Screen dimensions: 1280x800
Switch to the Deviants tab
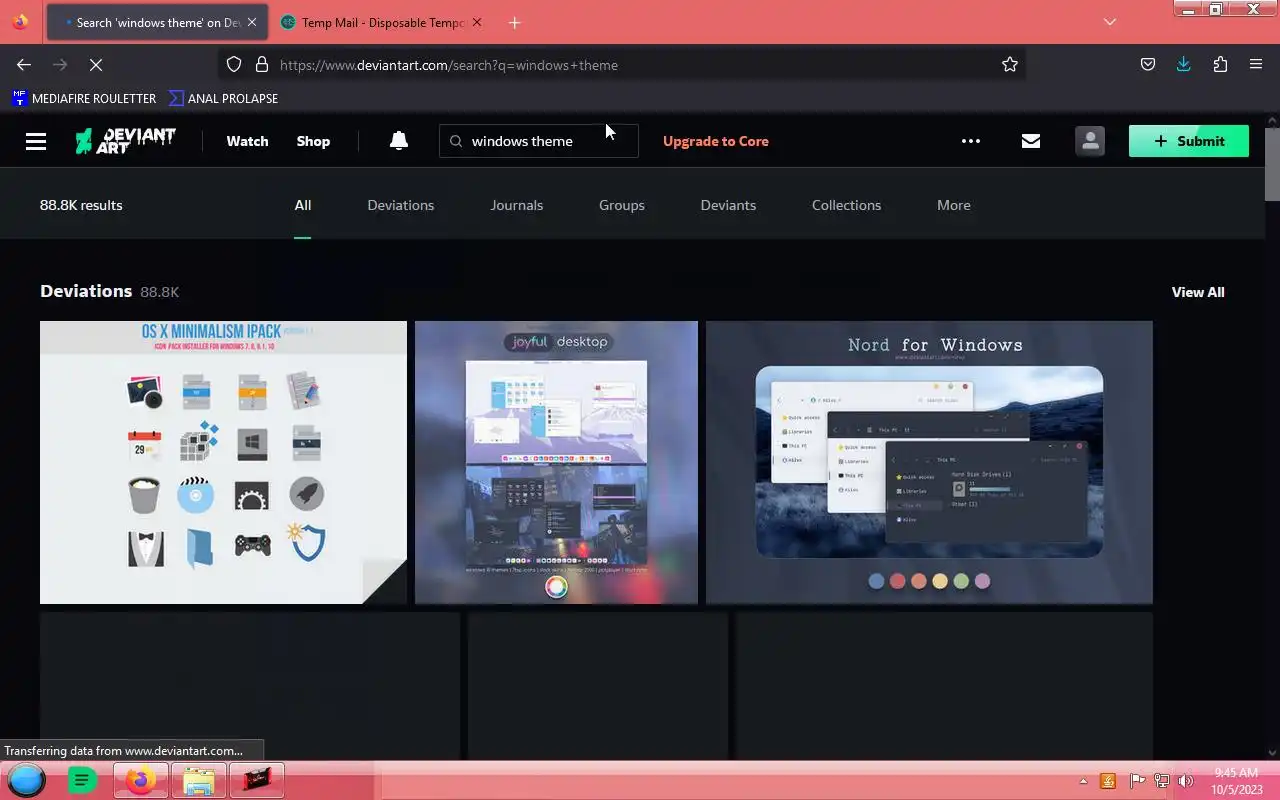[x=728, y=205]
